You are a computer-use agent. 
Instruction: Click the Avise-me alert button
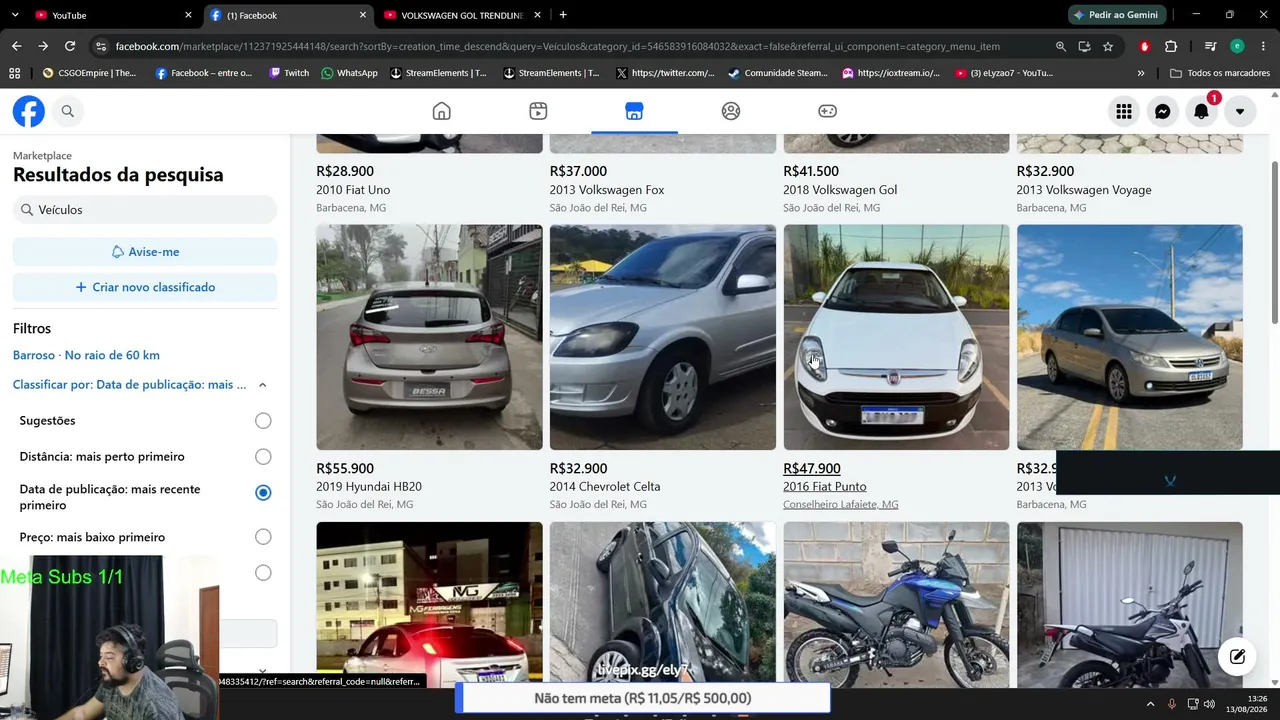click(145, 252)
